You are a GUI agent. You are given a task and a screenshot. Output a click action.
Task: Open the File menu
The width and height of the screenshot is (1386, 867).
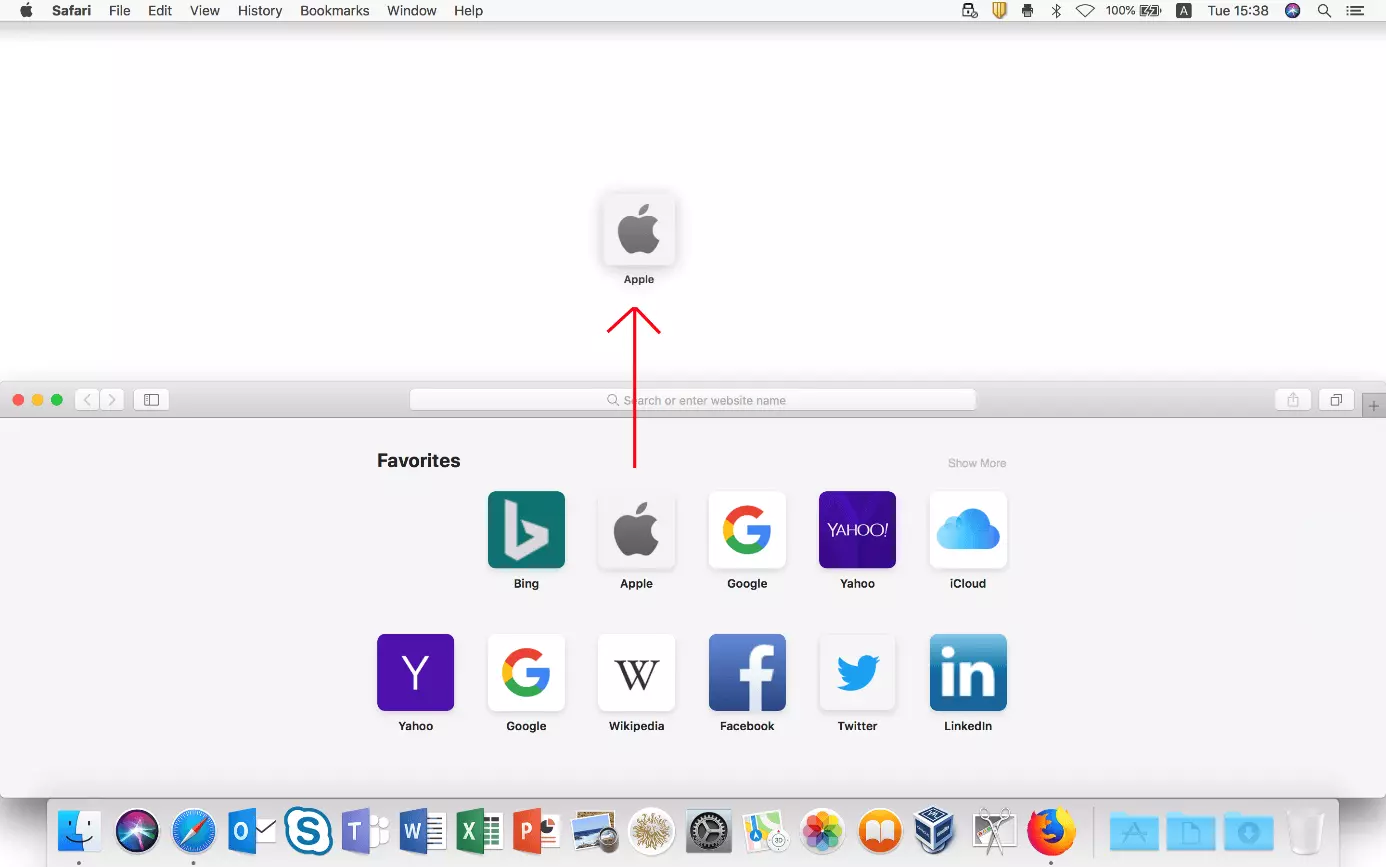120,11
